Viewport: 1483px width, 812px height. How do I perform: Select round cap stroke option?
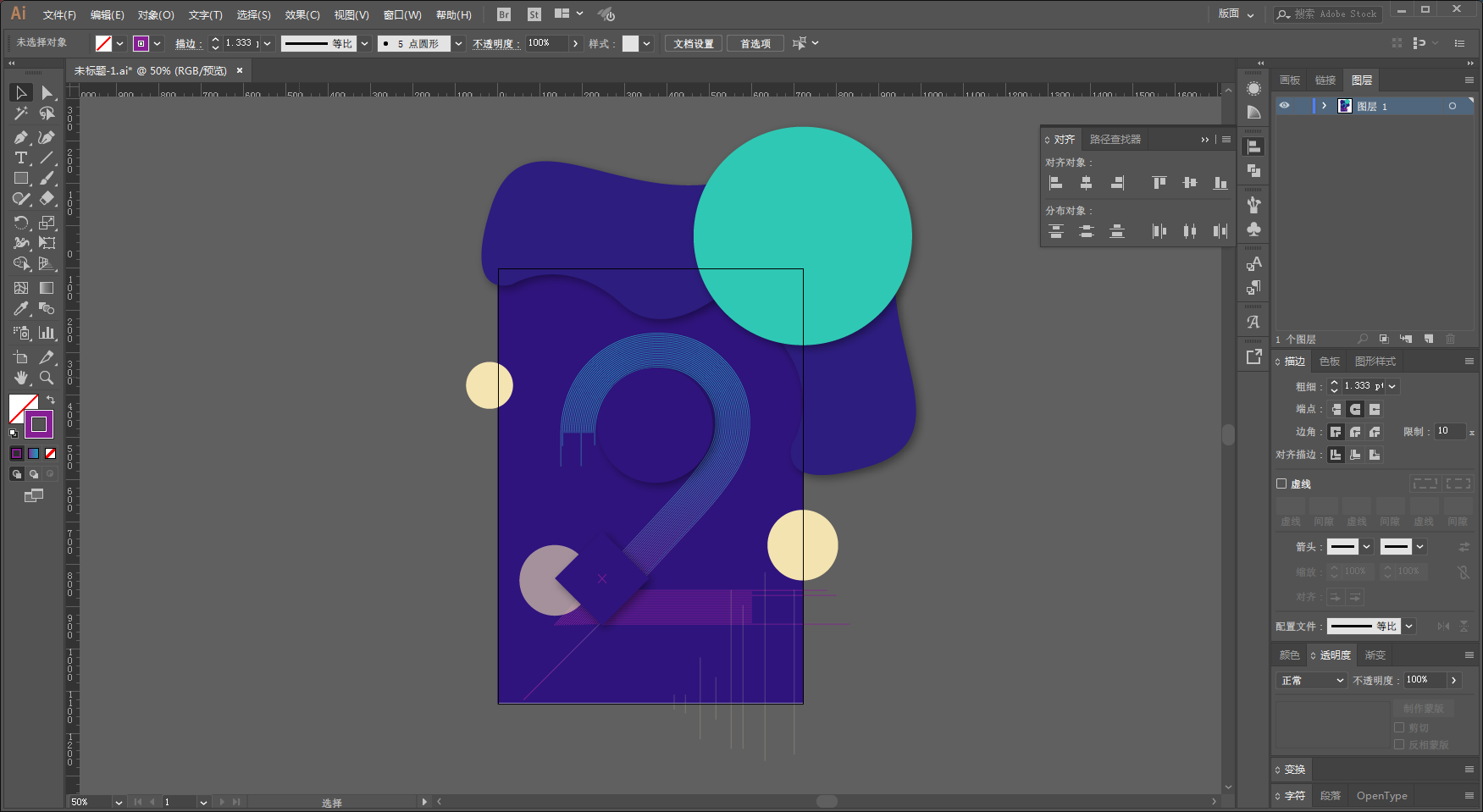pyautogui.click(x=1355, y=409)
